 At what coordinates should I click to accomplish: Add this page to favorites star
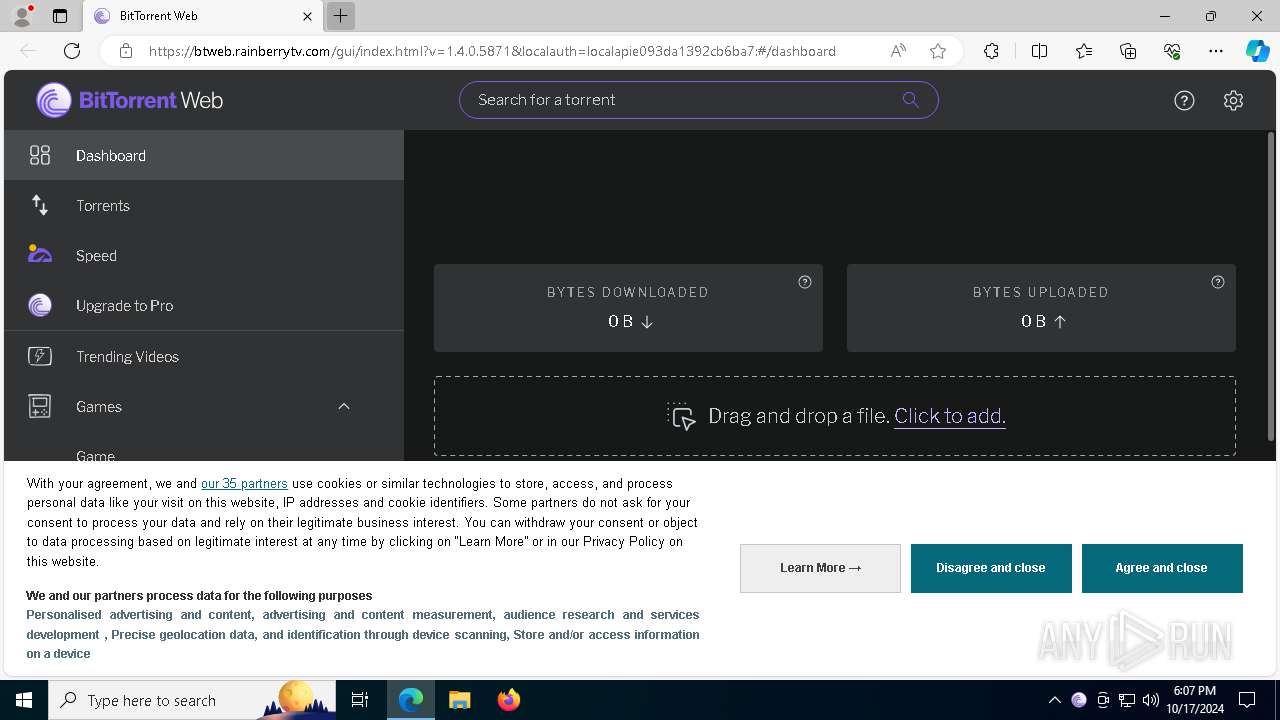[x=938, y=51]
